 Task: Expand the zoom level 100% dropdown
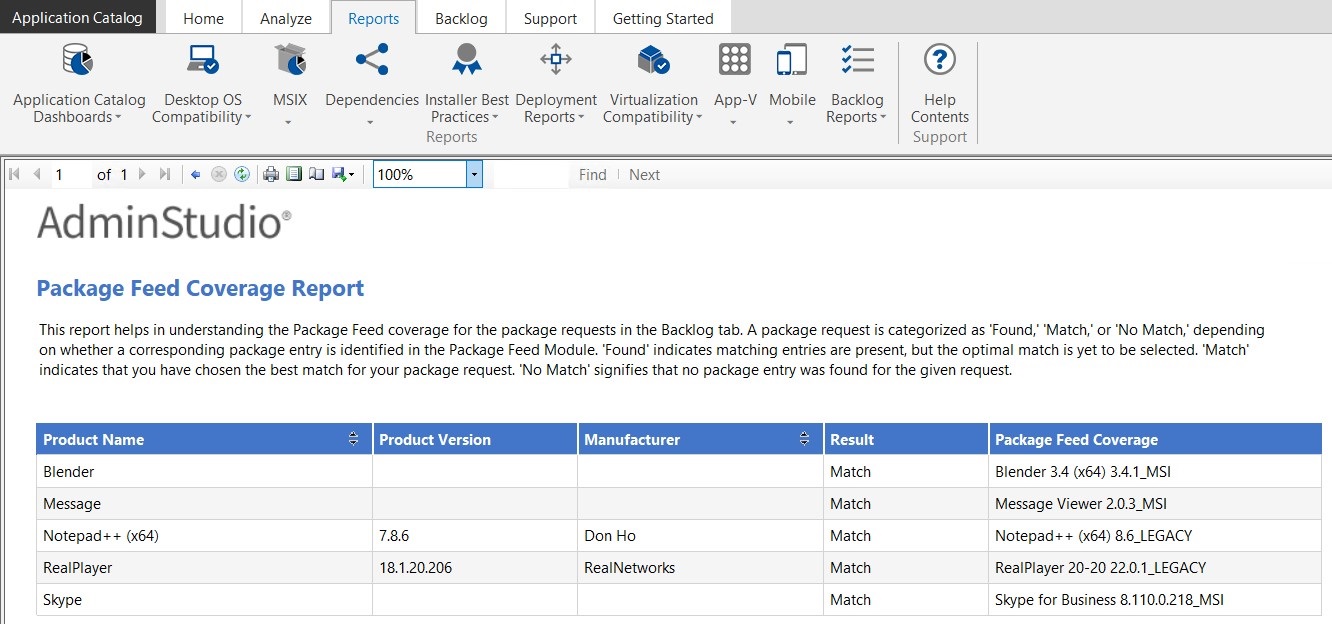[475, 175]
